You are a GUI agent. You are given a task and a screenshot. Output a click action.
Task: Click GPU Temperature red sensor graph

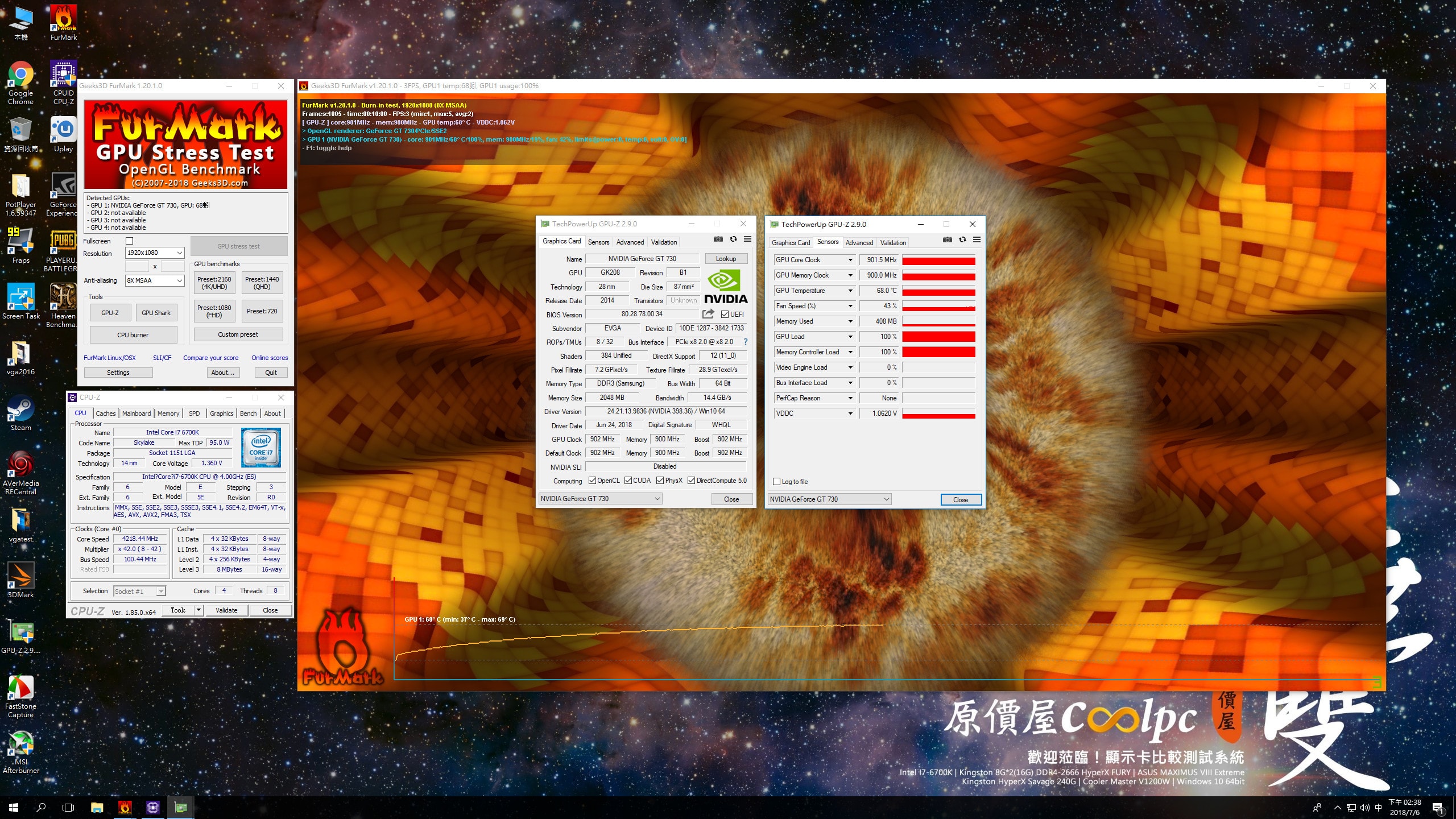tap(938, 291)
